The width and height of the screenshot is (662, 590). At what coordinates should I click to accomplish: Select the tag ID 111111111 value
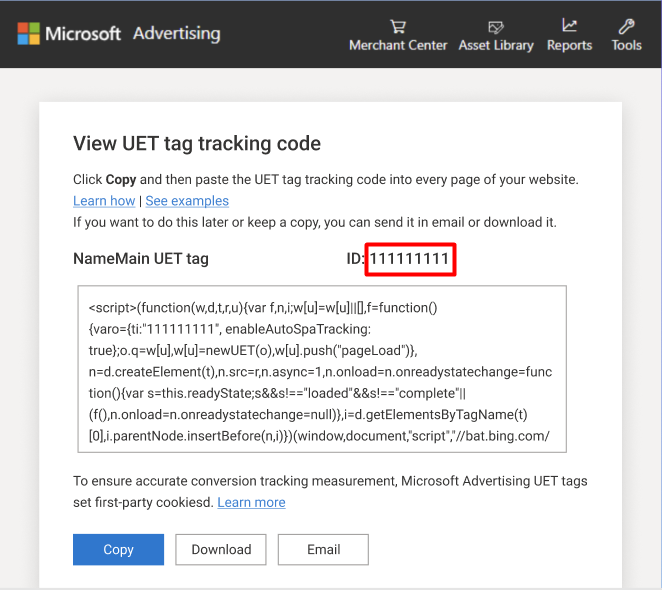pos(409,258)
